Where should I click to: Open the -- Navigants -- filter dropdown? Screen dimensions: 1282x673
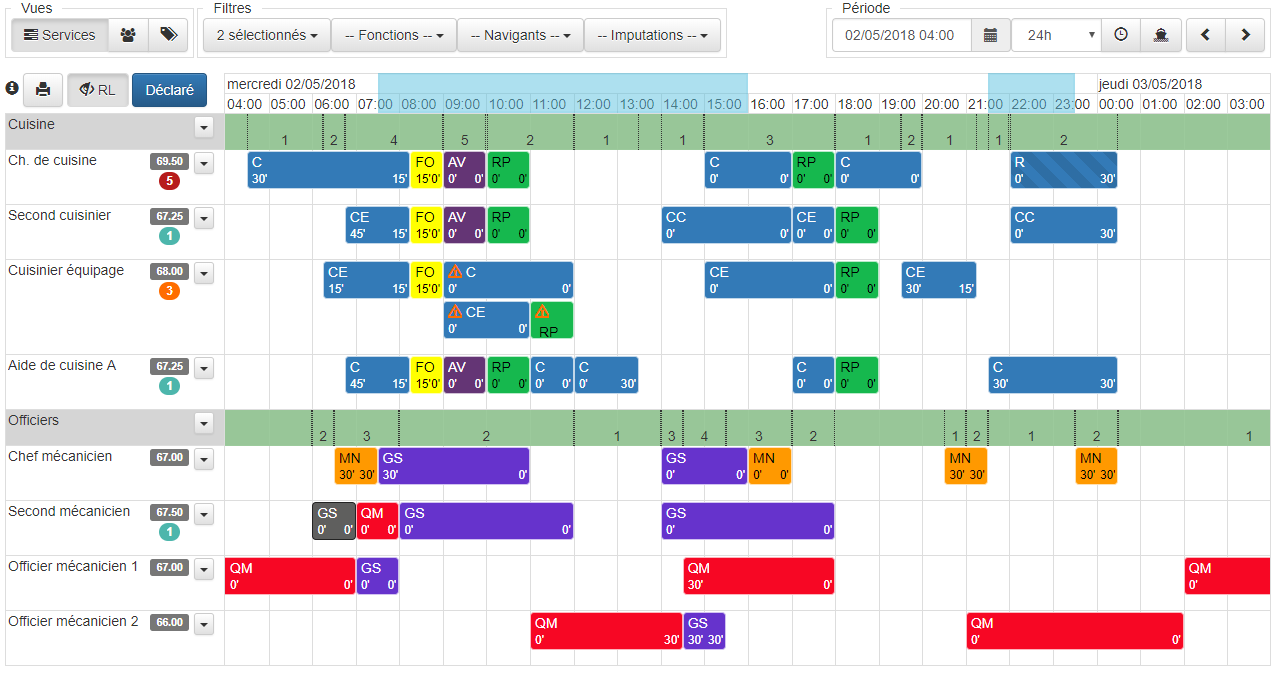(x=519, y=34)
